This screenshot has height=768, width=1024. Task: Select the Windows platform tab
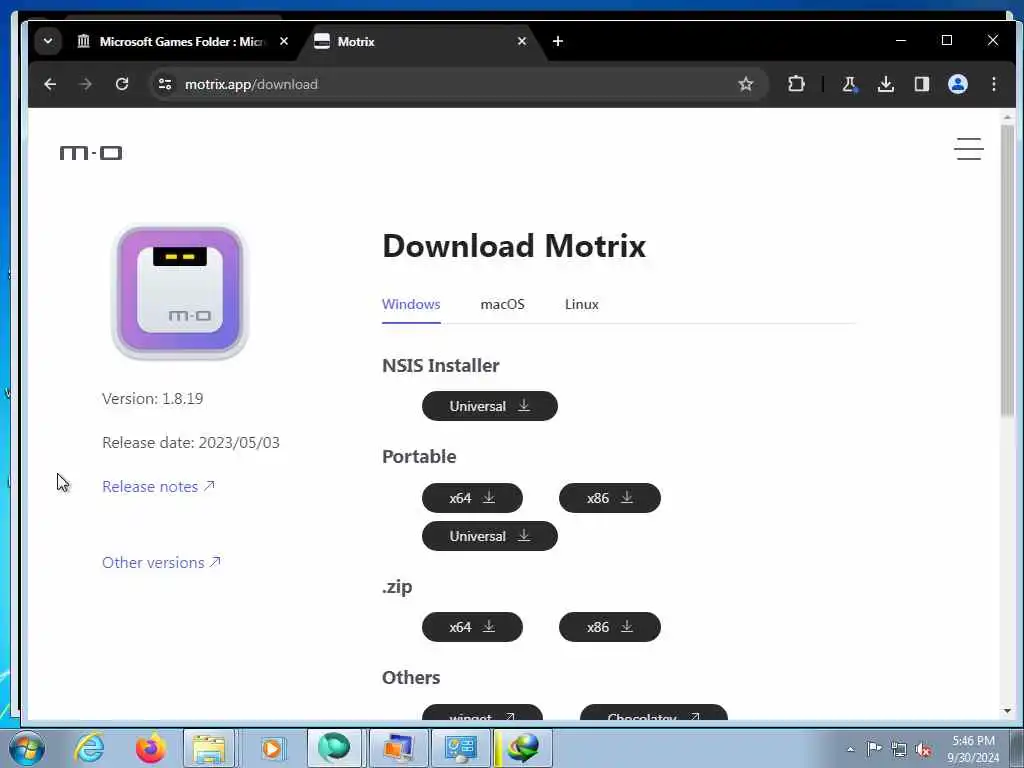tap(411, 304)
